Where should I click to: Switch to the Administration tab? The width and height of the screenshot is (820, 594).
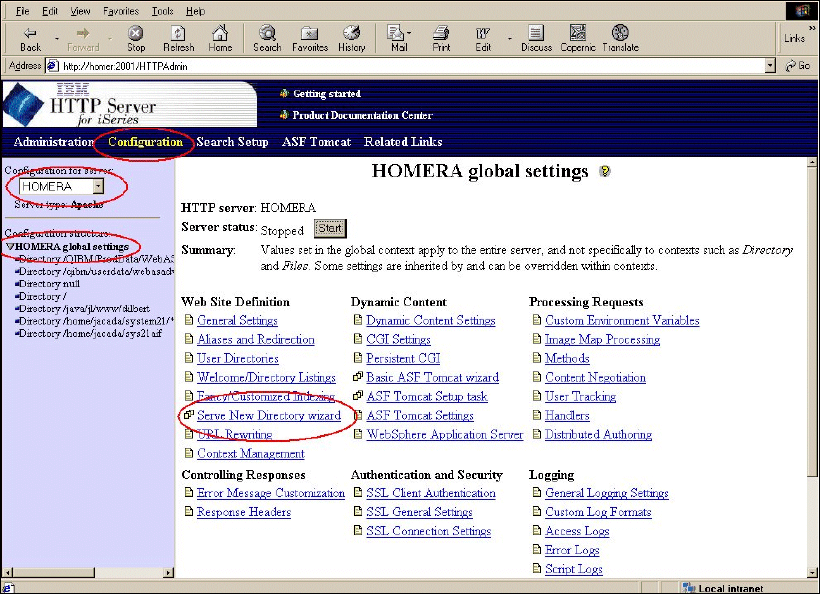click(x=54, y=142)
